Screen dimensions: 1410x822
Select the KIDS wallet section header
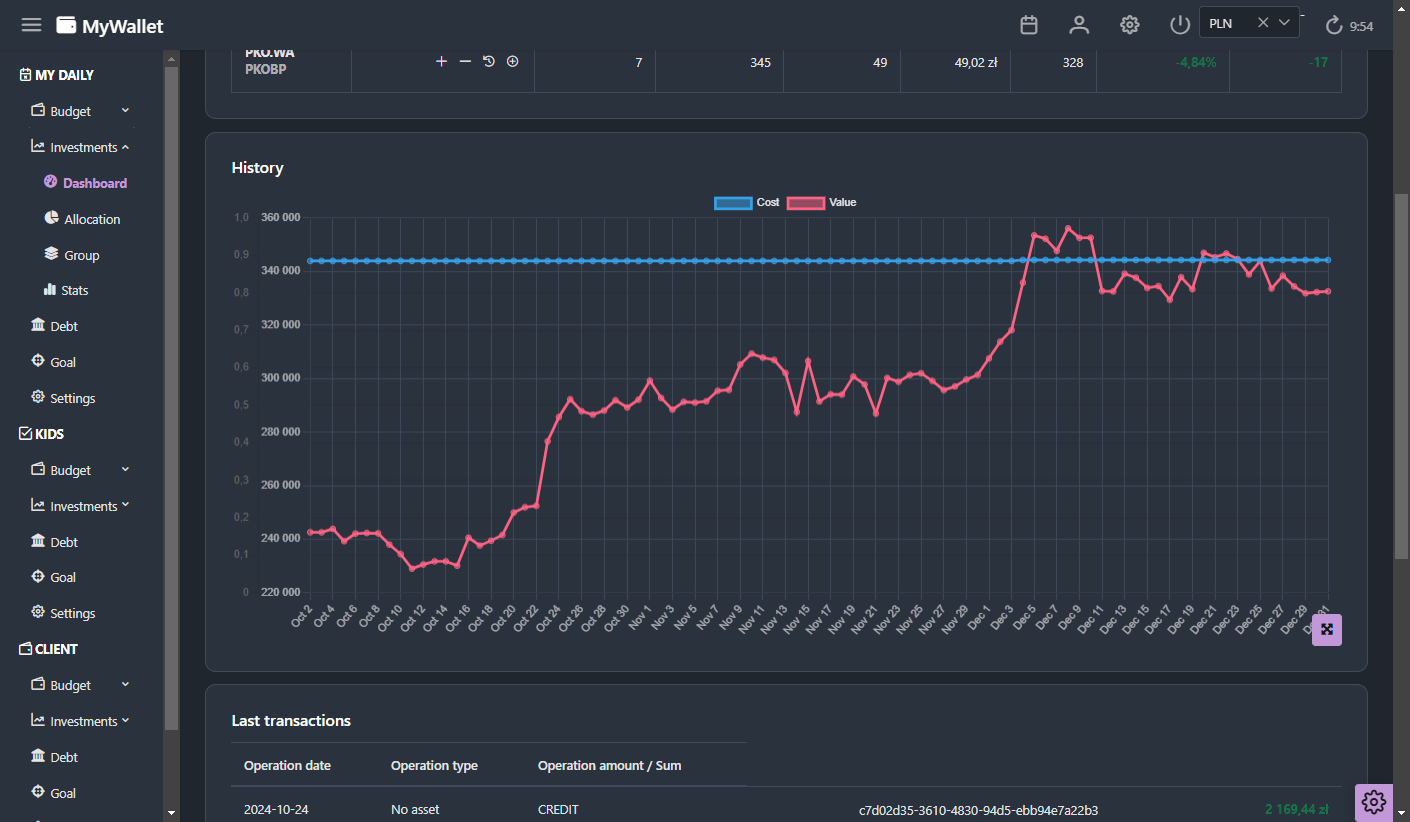coord(42,434)
